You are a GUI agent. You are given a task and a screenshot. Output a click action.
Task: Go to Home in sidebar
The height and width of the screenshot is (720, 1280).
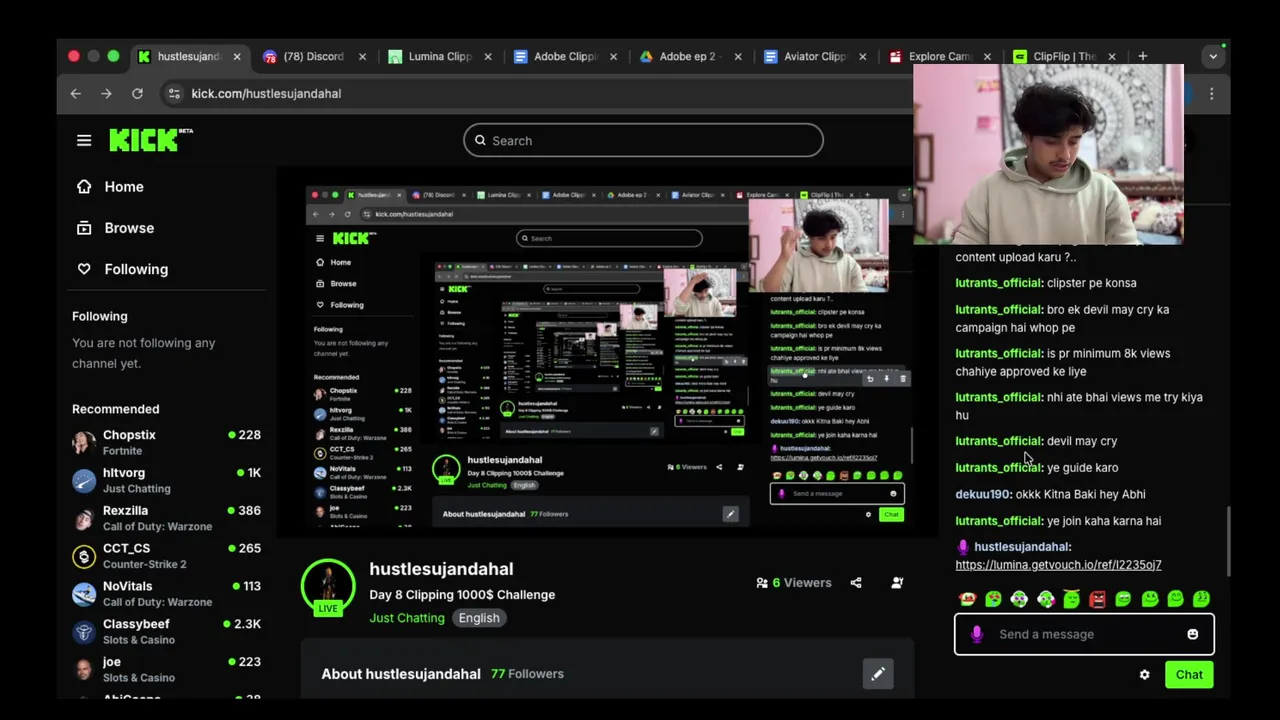(x=110, y=186)
